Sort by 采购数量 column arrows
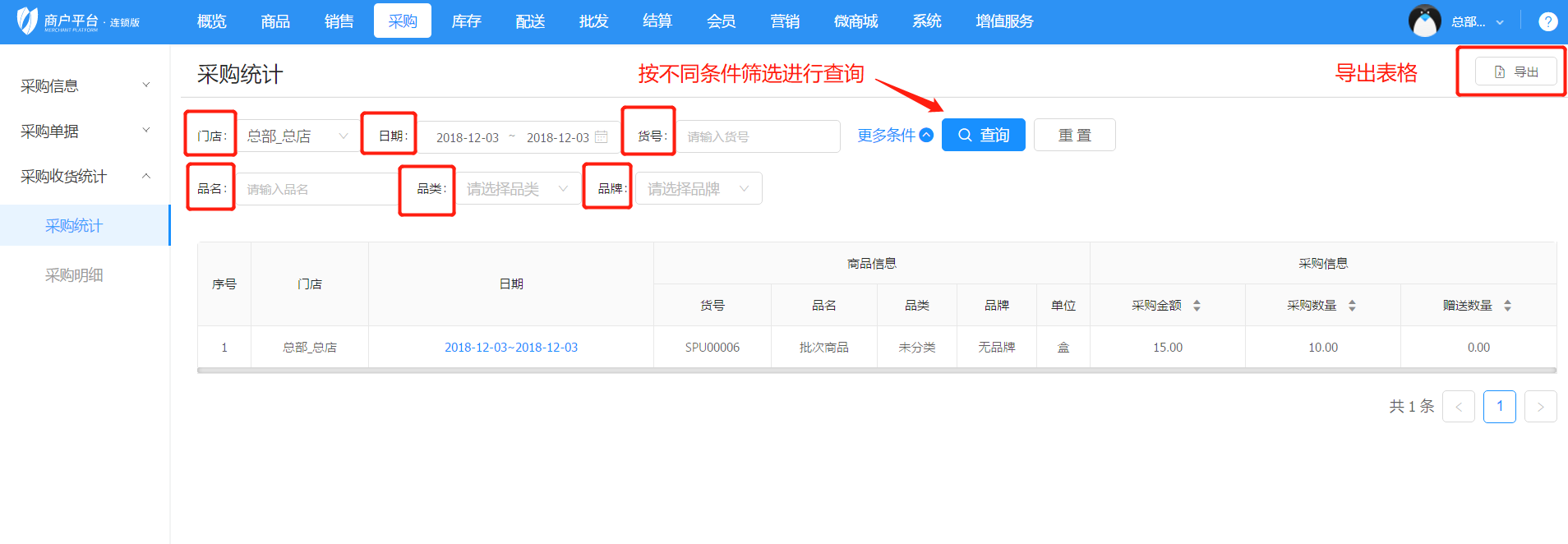 (x=1352, y=306)
